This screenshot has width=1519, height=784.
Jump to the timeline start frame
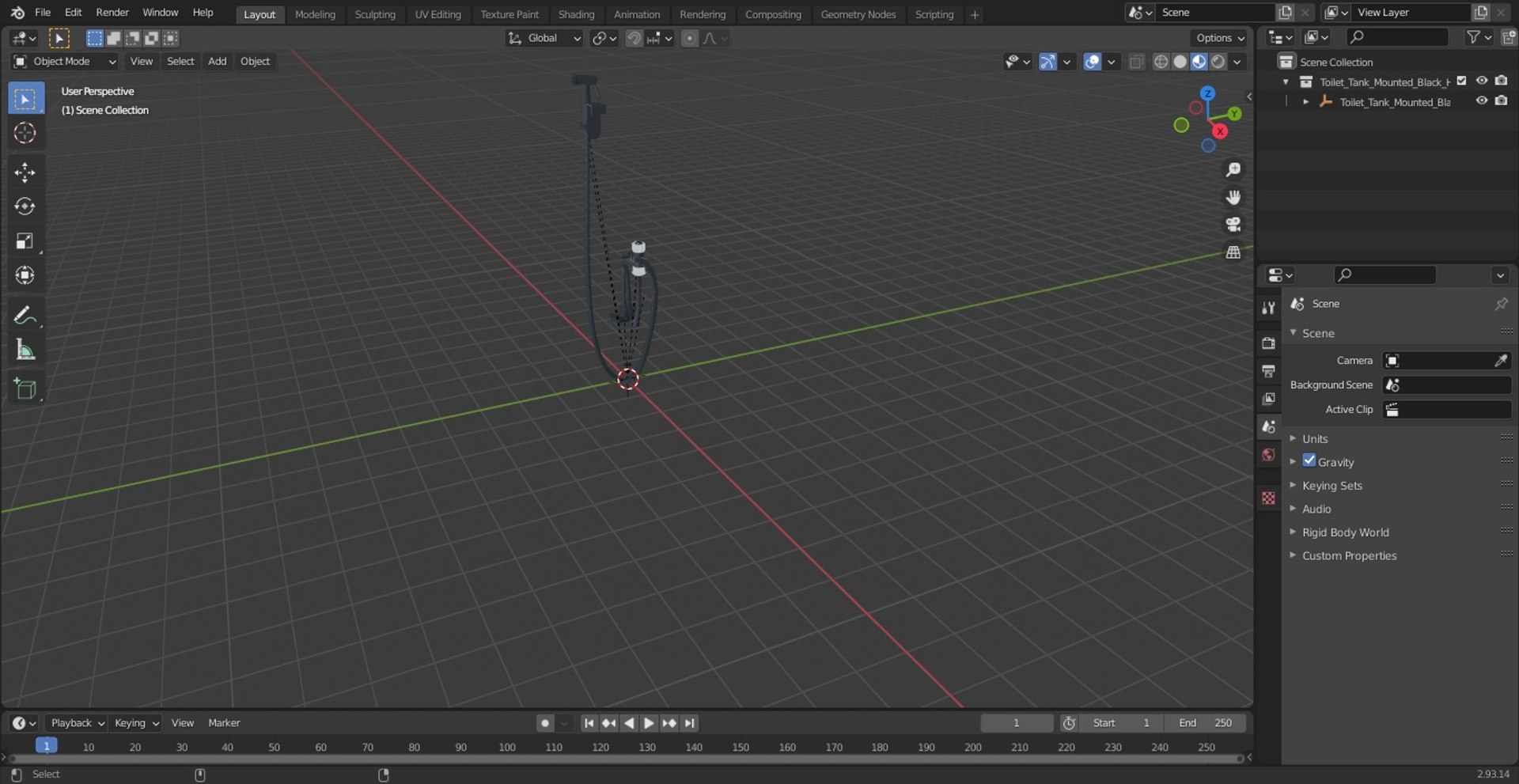pos(589,723)
